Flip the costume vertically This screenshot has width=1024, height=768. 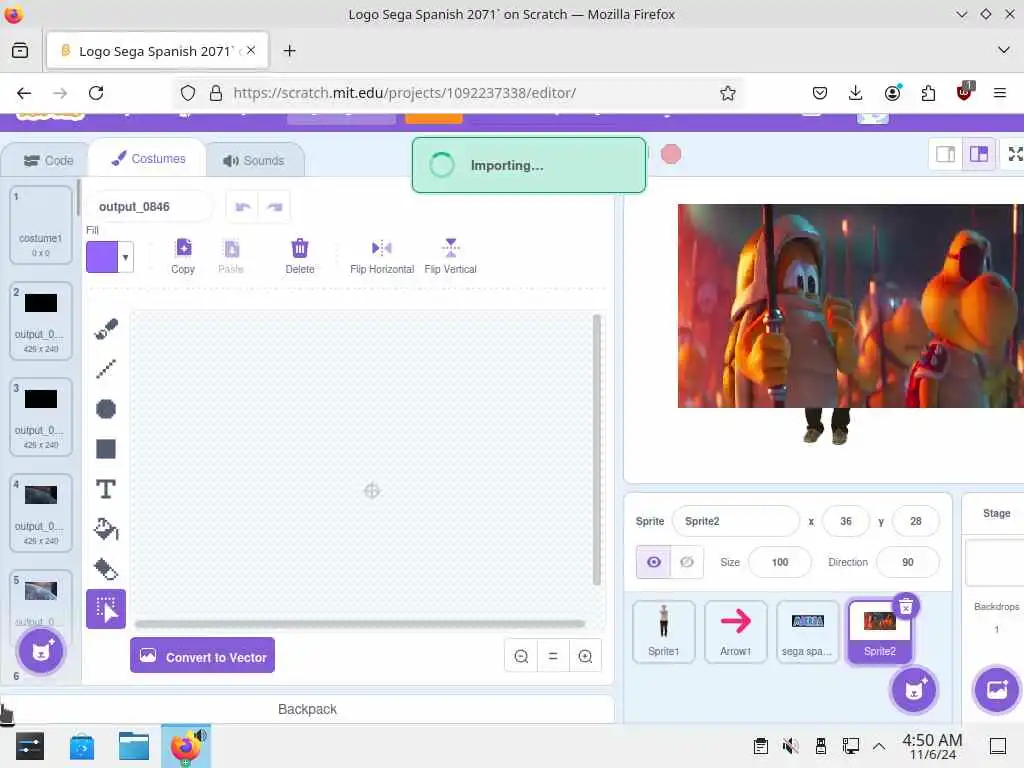451,256
